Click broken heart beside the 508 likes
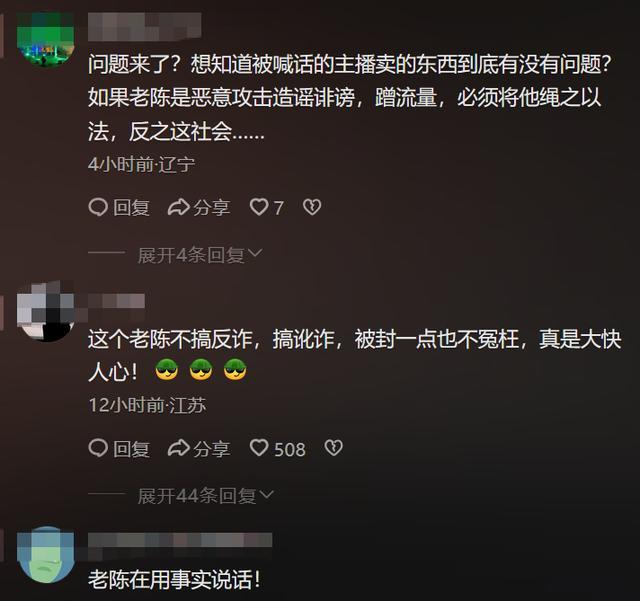 333,448
